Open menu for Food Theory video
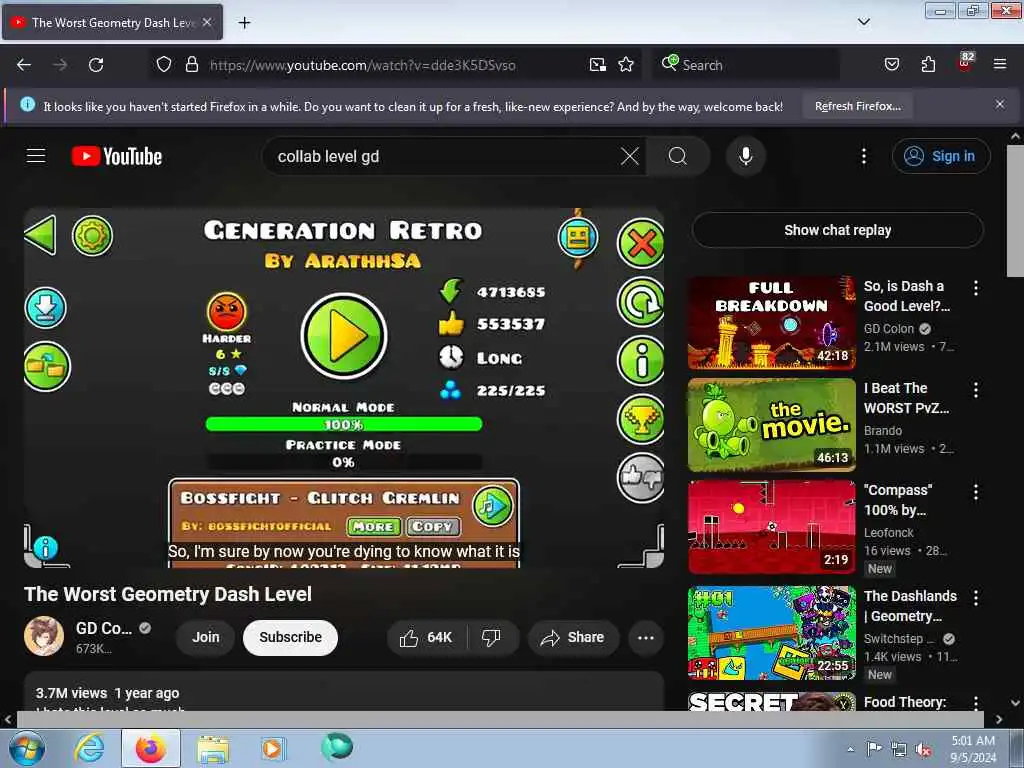 976,702
